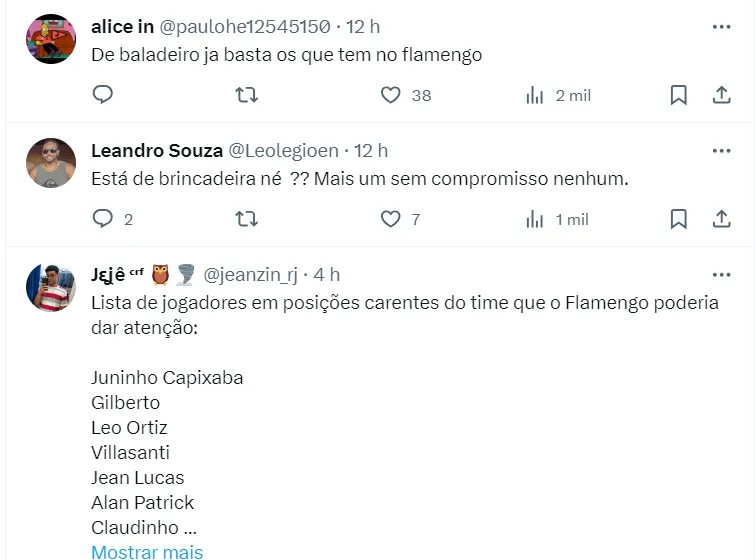Share Leandro Souza's tweet
755x560 pixels.
click(x=721, y=219)
